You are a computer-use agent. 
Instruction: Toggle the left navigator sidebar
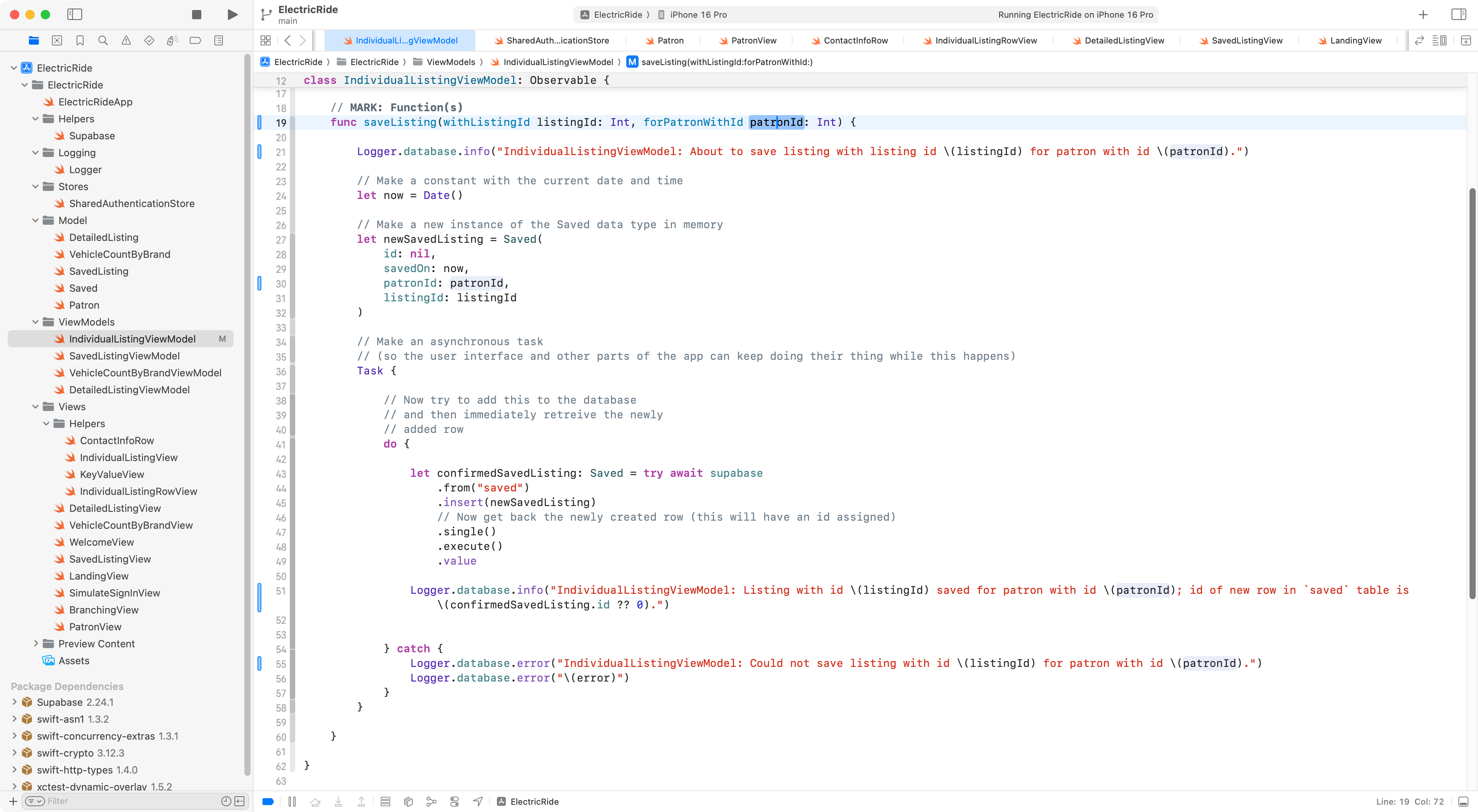75,14
